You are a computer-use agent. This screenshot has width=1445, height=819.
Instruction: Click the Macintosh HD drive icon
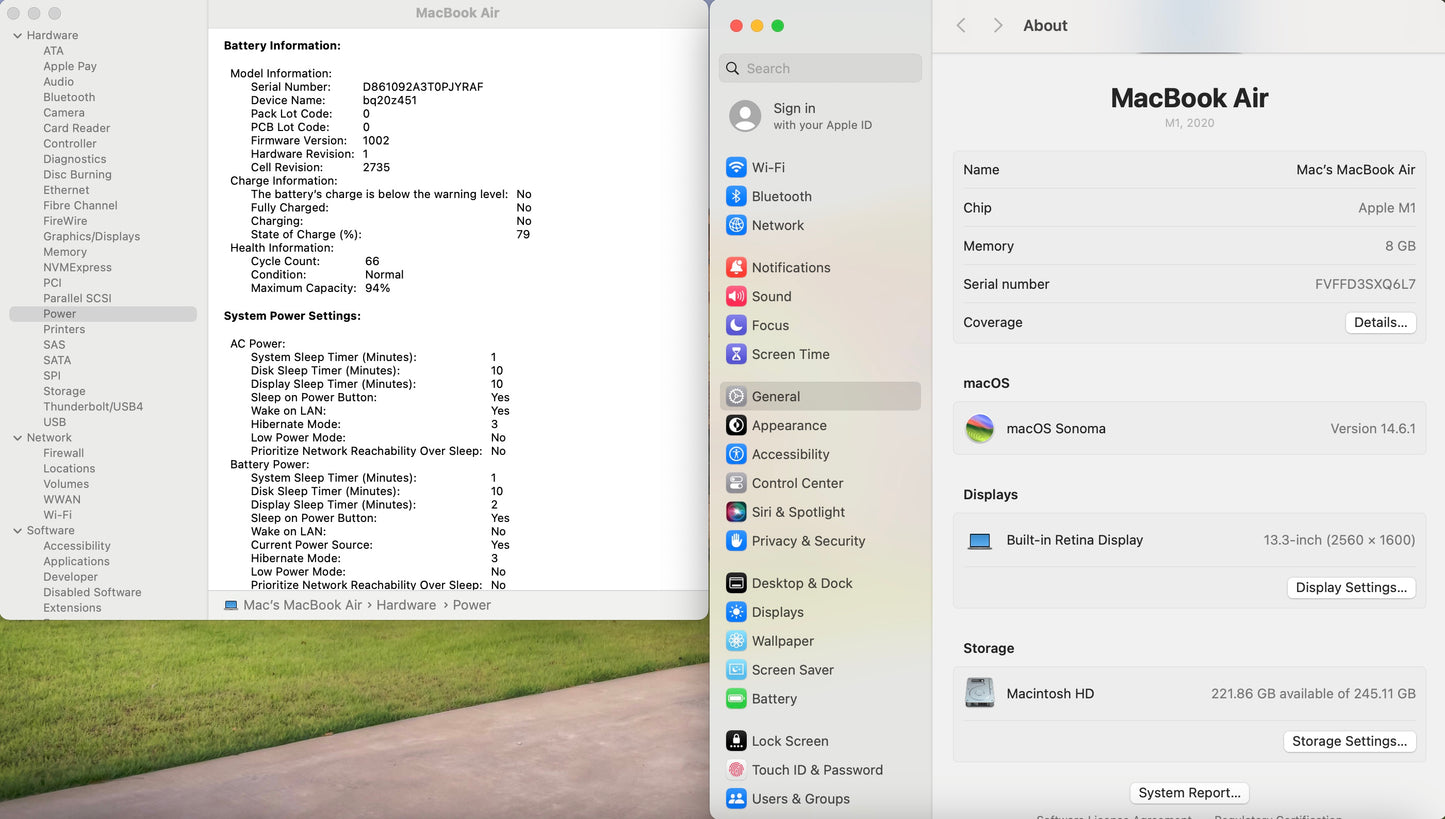coord(979,693)
